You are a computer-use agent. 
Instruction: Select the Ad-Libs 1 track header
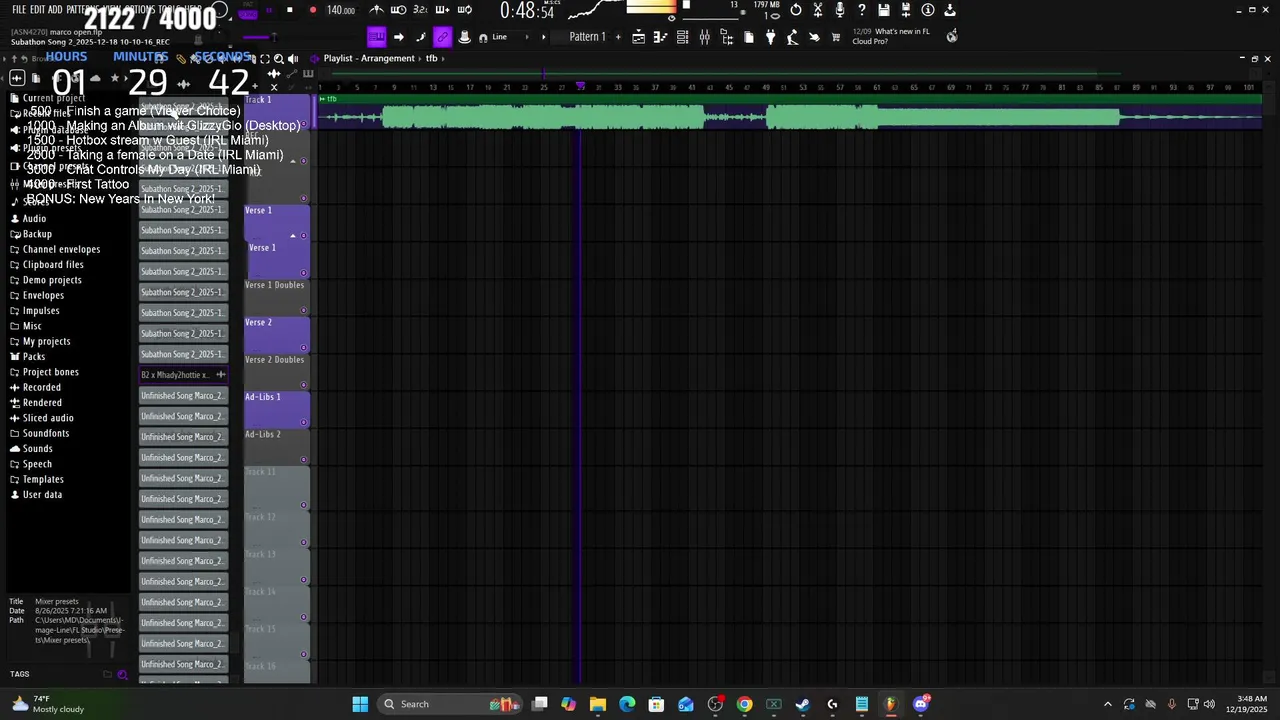click(277, 409)
